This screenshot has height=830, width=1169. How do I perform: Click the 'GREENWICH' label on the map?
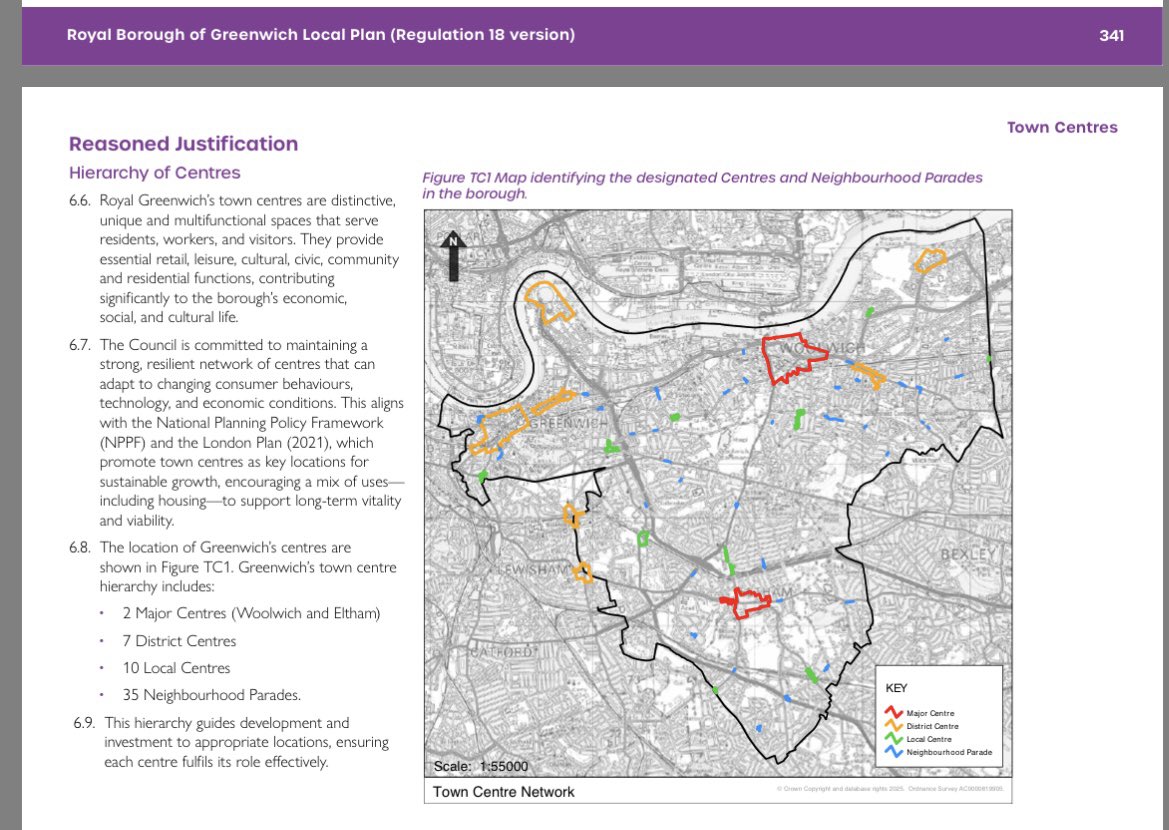pos(567,423)
